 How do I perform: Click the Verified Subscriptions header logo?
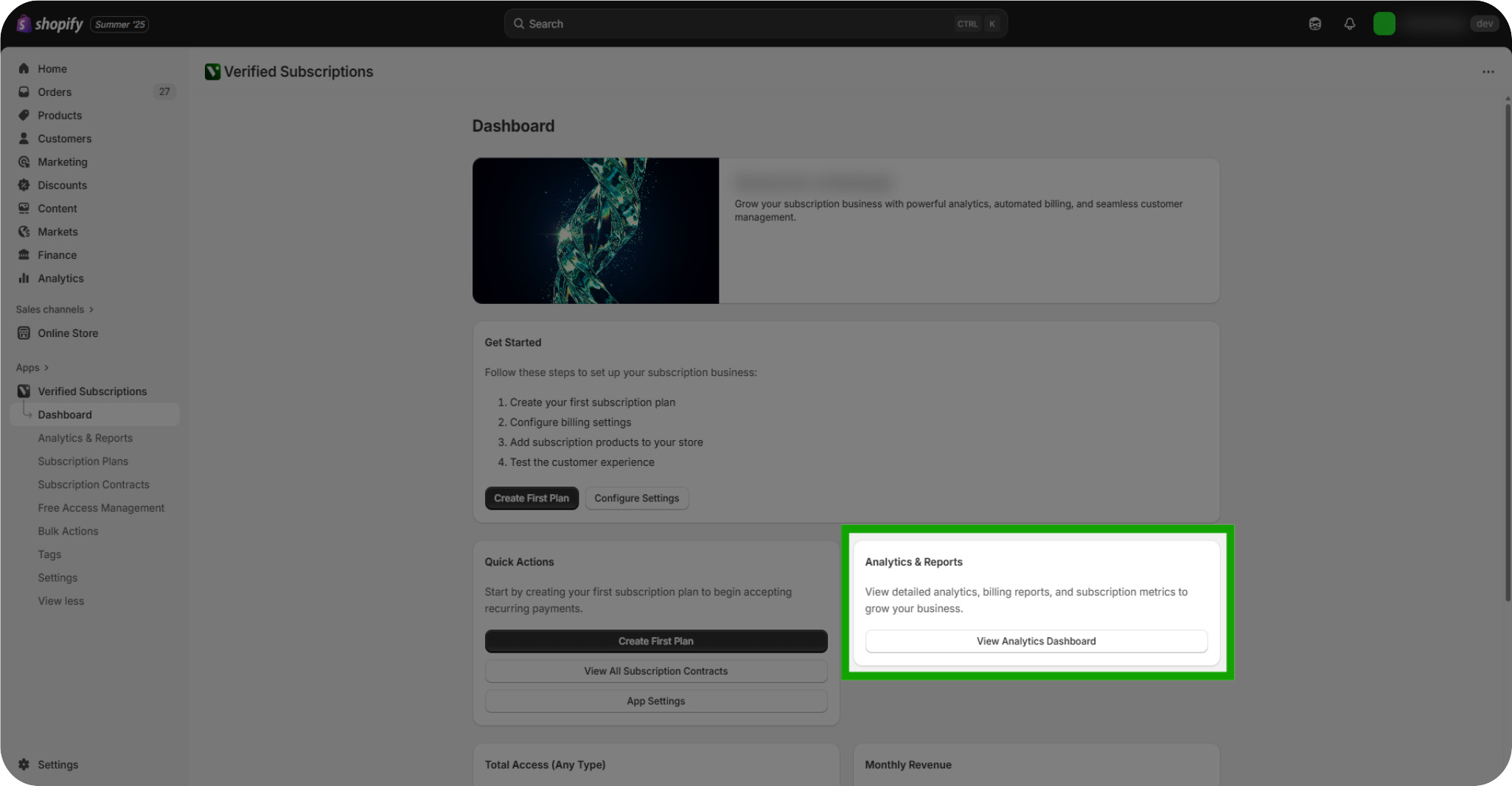click(212, 72)
